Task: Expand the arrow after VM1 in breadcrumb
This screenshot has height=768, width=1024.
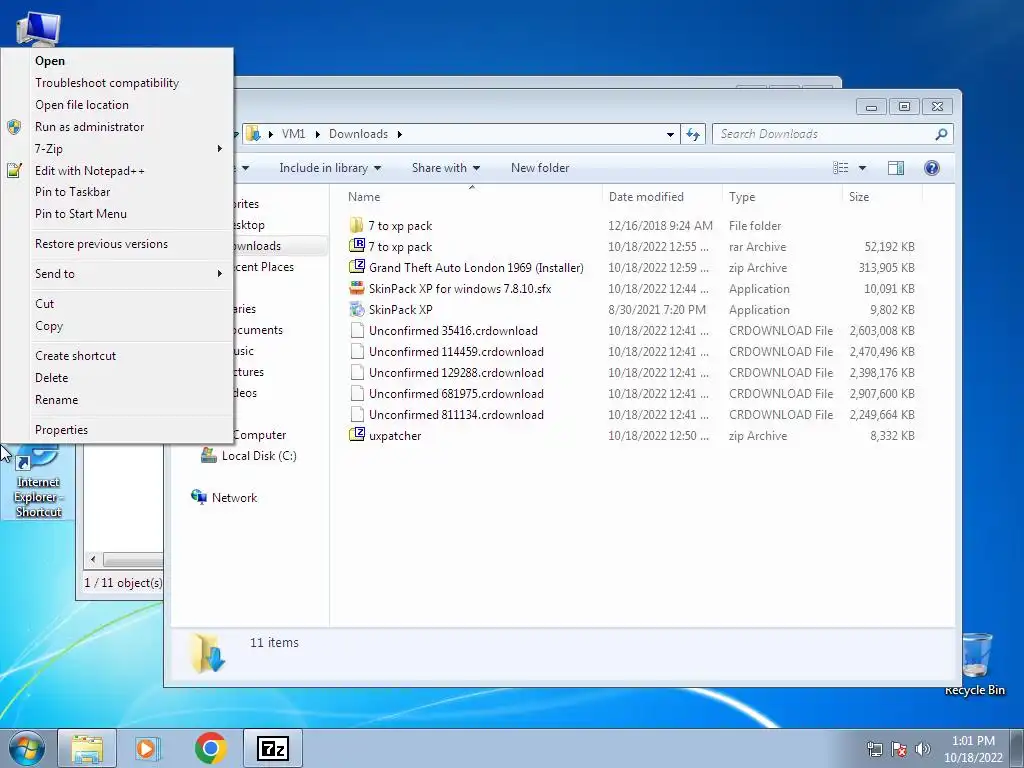Action: tap(317, 135)
